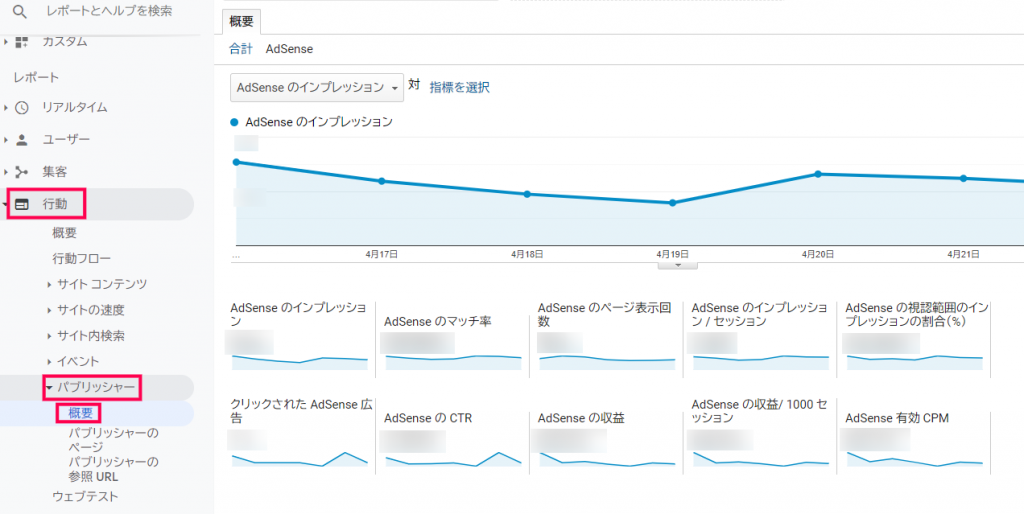
Task: Click the 4月19日 data point on chart
Action: [672, 203]
